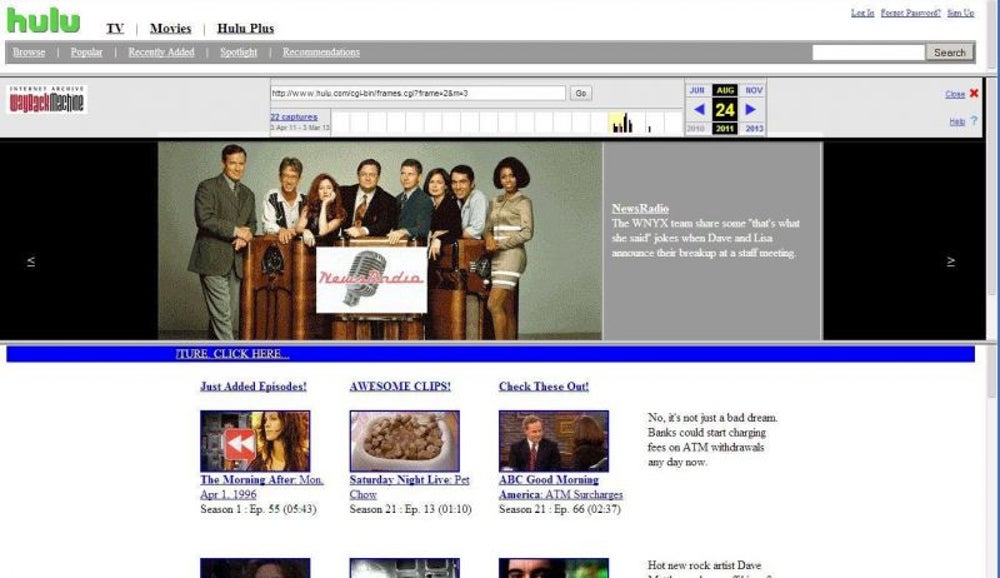Click the Wayback Go button
The height and width of the screenshot is (578, 1000).
point(580,93)
